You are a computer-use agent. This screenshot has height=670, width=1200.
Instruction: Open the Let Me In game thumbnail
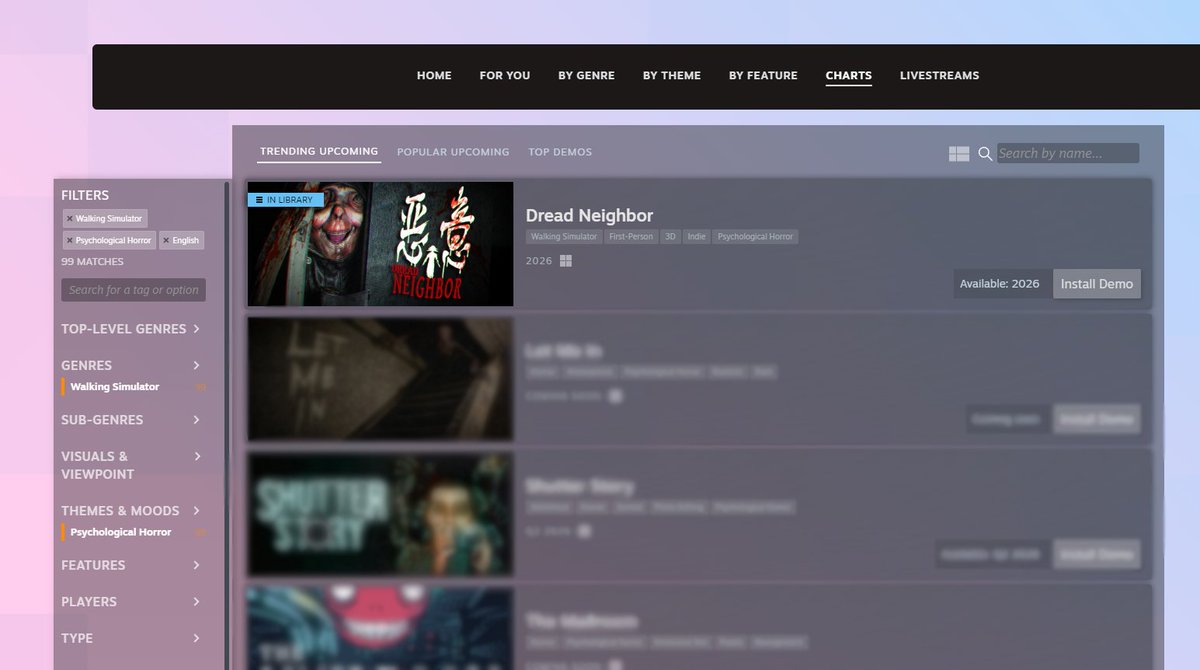[381, 379]
